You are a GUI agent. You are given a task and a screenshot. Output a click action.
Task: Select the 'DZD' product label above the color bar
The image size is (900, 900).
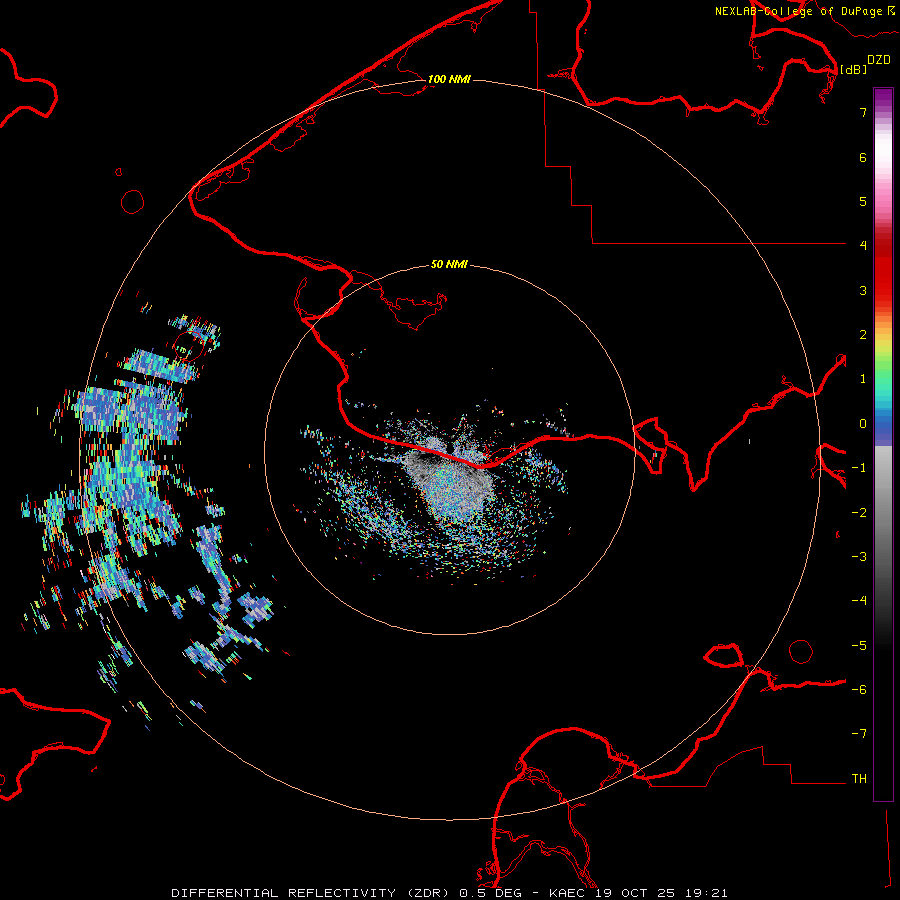(879, 60)
